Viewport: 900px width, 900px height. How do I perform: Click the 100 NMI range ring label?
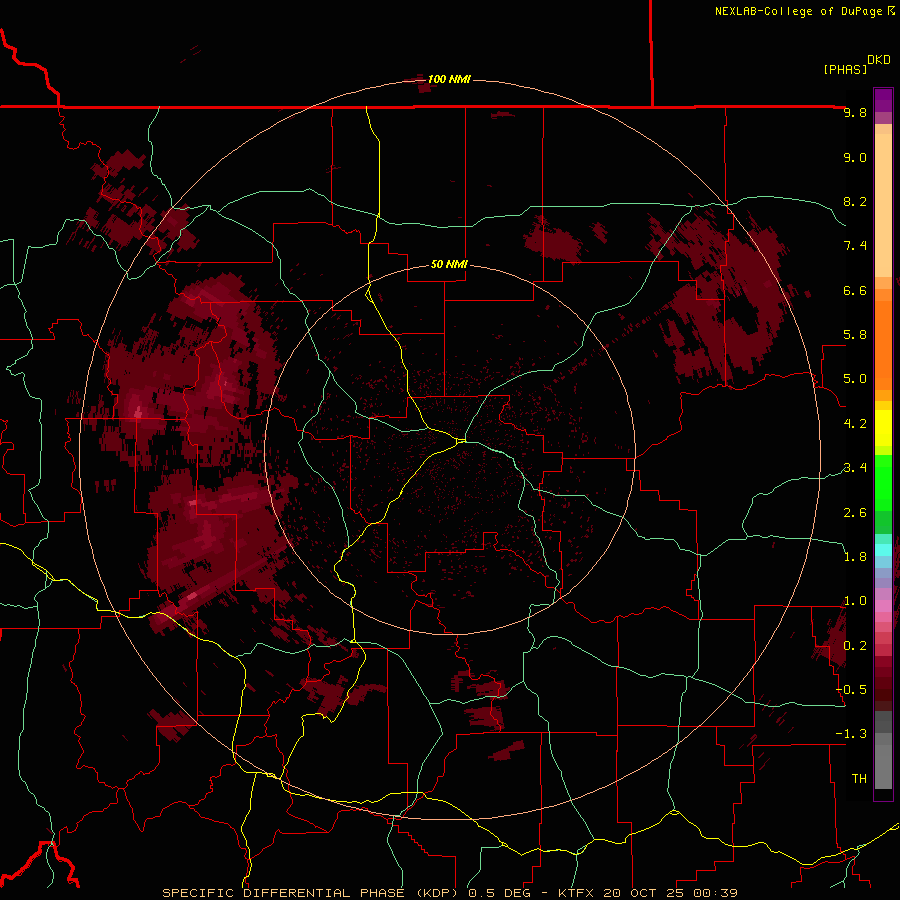pyautogui.click(x=449, y=79)
